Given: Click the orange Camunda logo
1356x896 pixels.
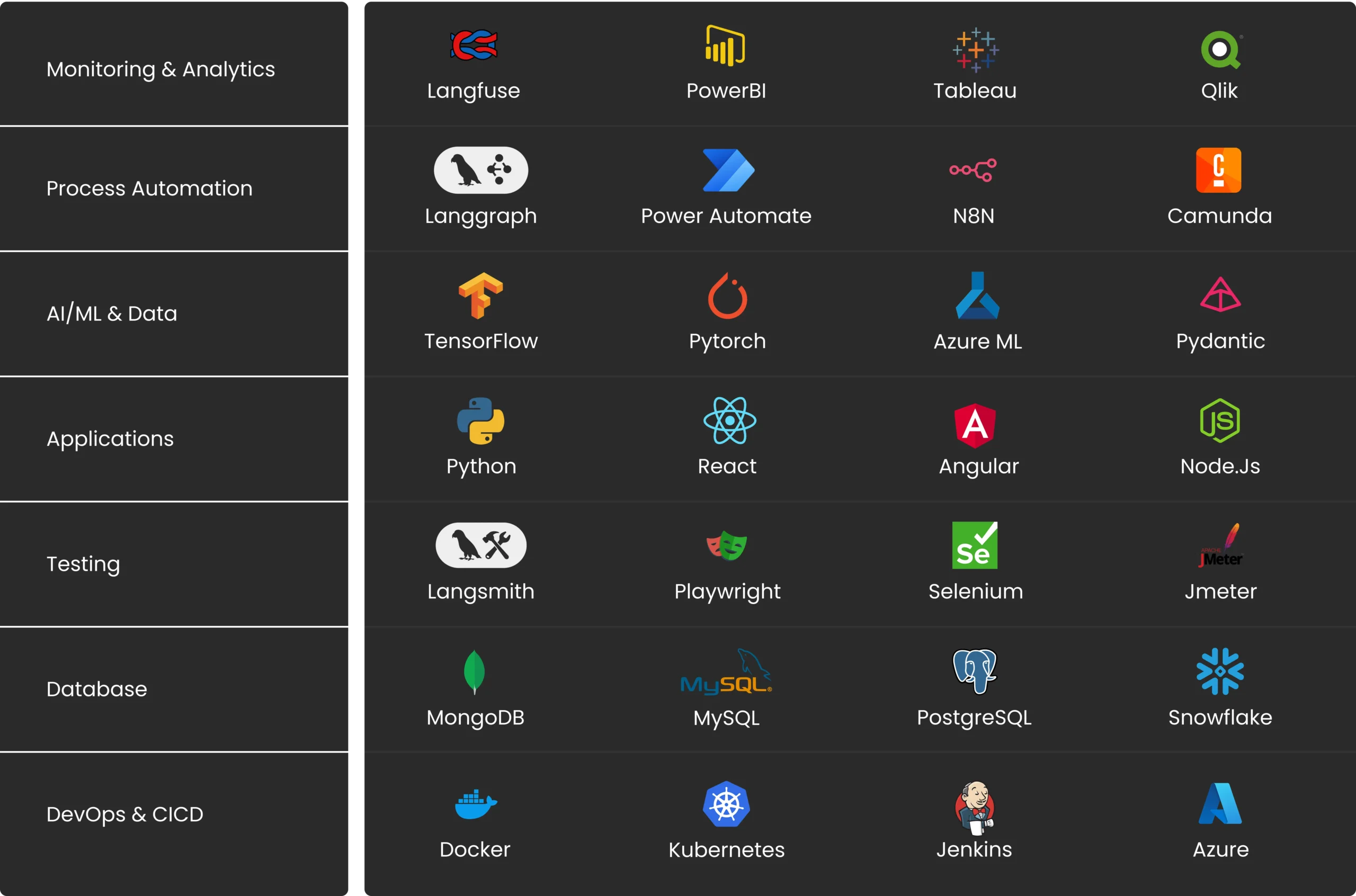Looking at the screenshot, I should tap(1218, 171).
